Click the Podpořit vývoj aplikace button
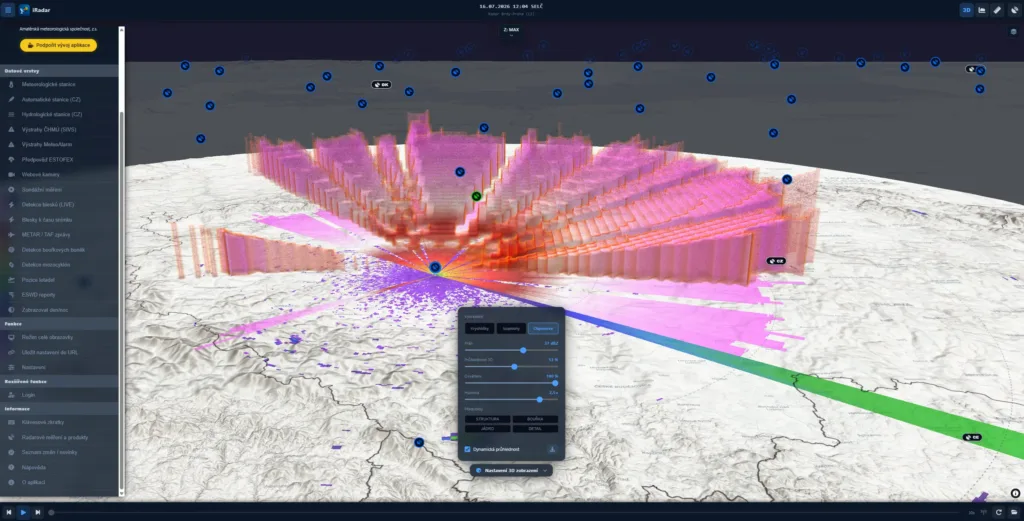The width and height of the screenshot is (1024, 521). point(58,45)
